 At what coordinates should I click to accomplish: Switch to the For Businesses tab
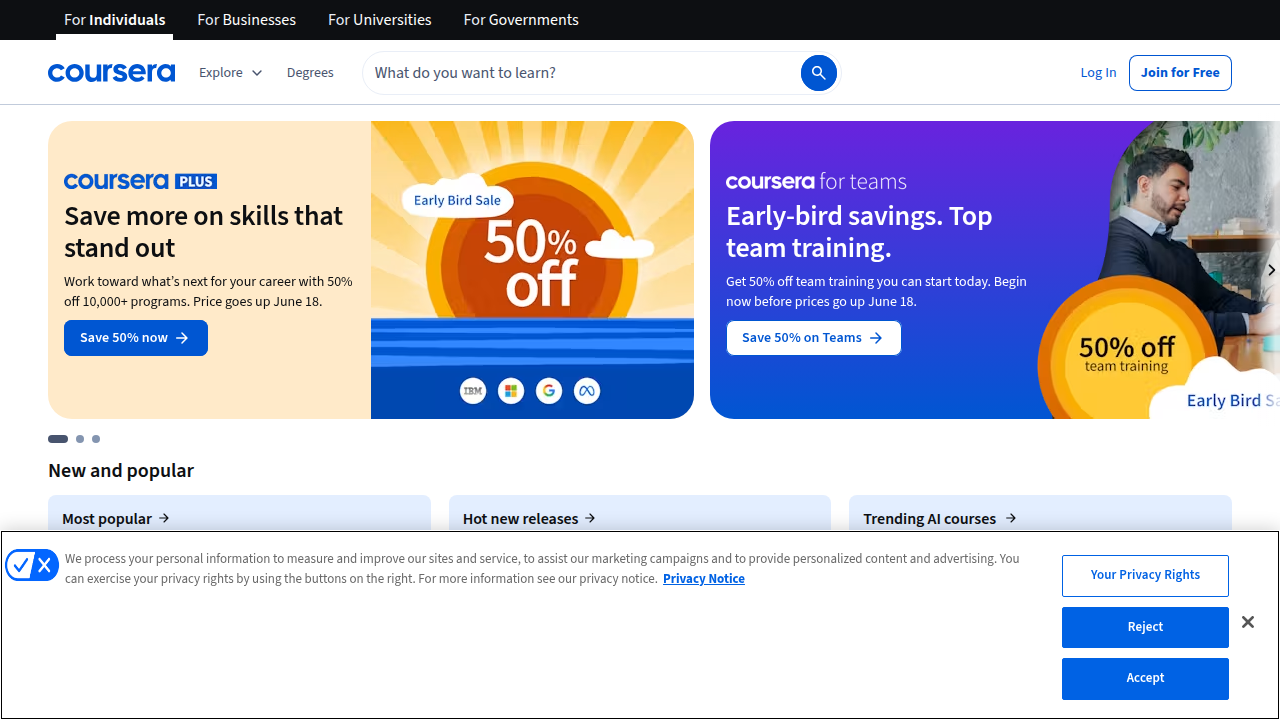(247, 20)
